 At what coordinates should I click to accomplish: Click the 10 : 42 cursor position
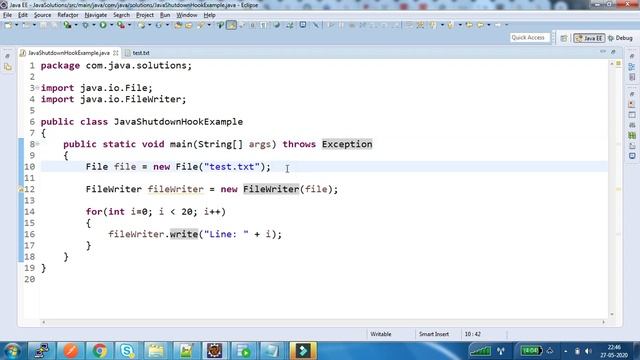[x=472, y=334]
